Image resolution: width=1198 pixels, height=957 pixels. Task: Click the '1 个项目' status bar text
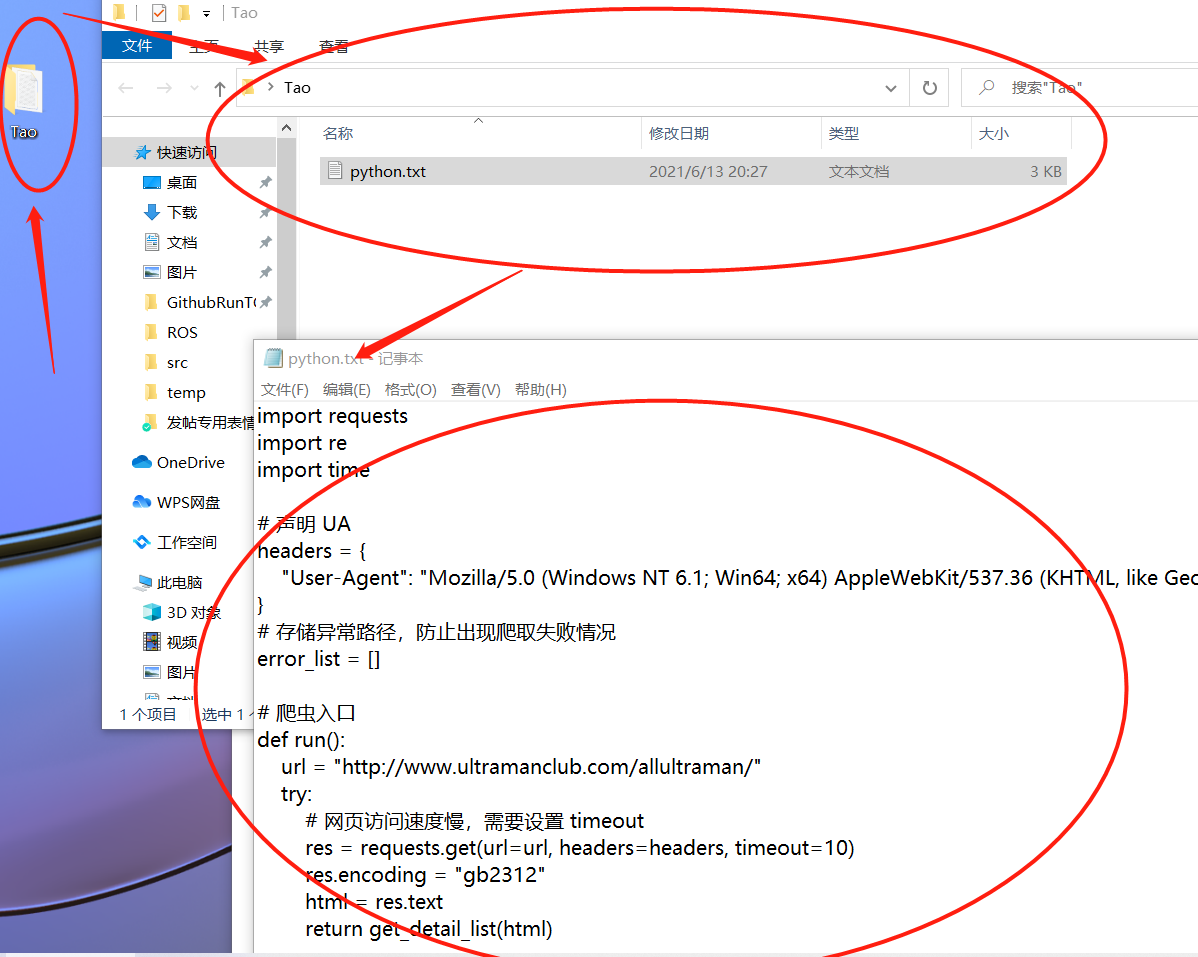[x=147, y=714]
